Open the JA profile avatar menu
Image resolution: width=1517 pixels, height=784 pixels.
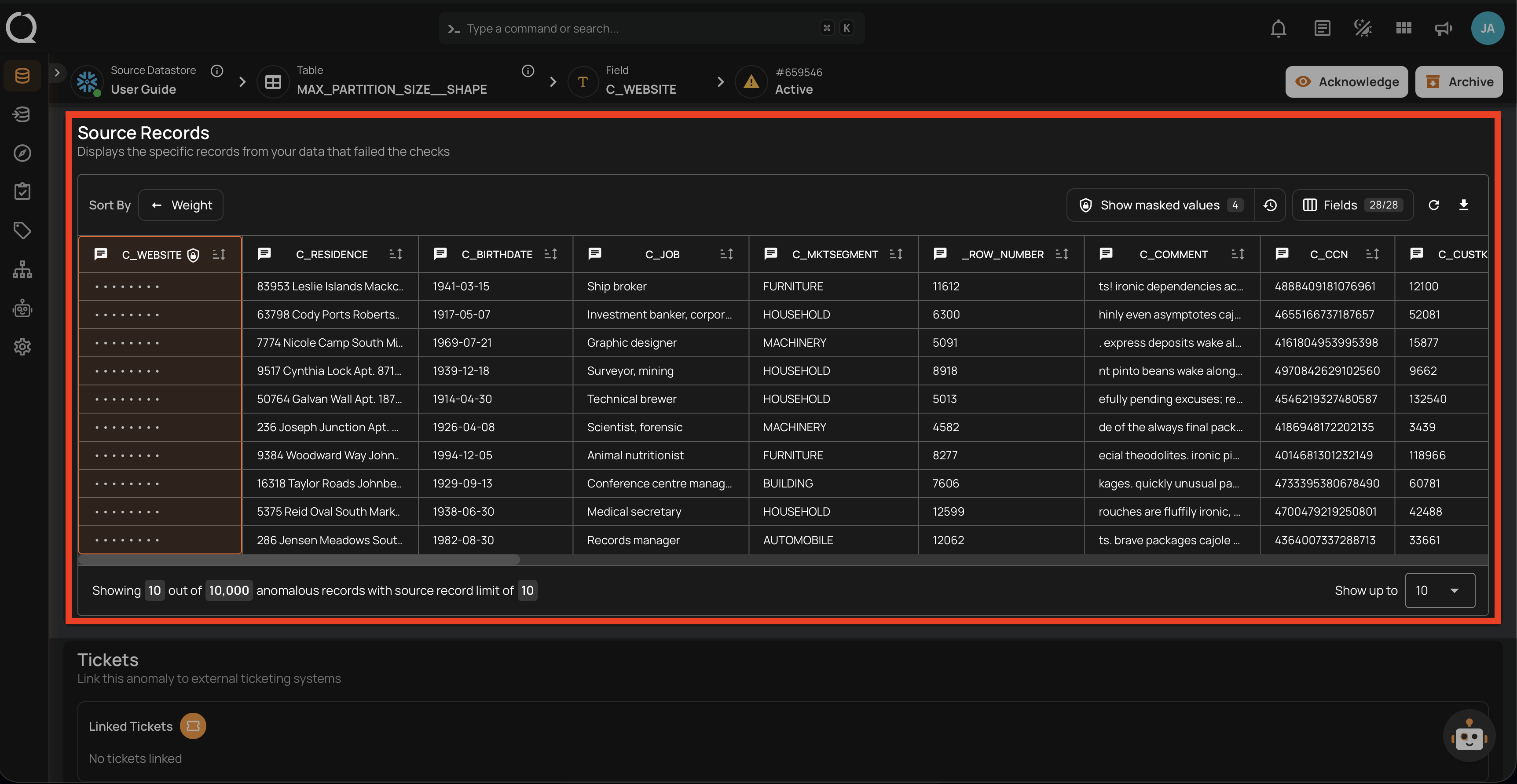tap(1488, 28)
